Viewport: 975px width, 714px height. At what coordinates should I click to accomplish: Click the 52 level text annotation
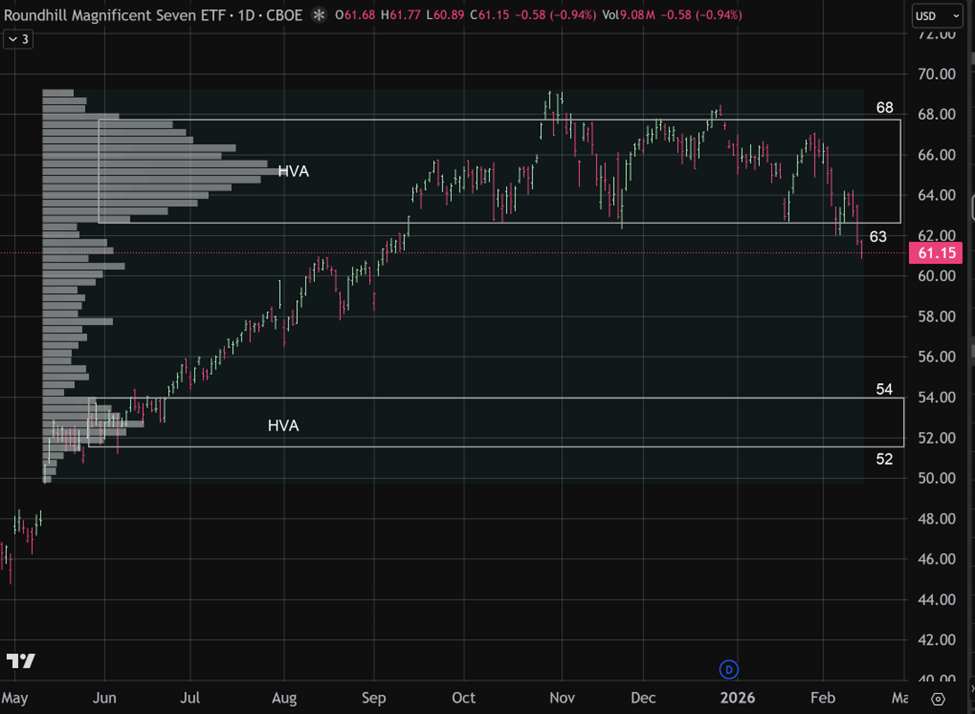click(x=884, y=459)
